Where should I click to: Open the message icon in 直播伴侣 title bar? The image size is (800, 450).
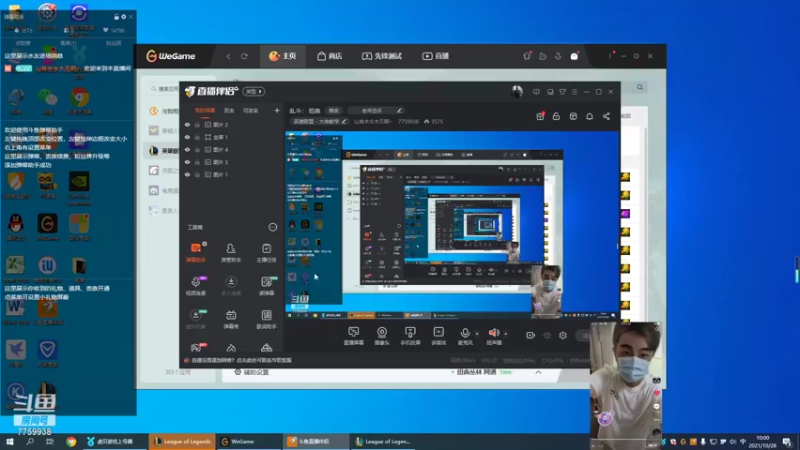coord(536,92)
